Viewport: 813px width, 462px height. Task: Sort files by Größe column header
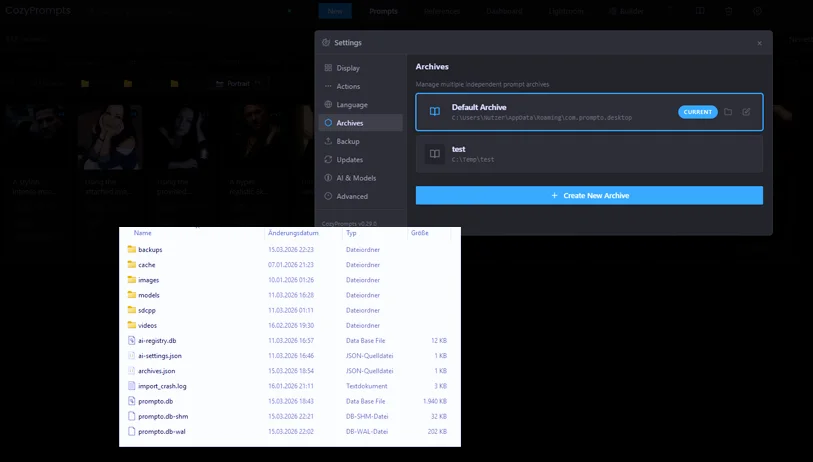tap(419, 233)
